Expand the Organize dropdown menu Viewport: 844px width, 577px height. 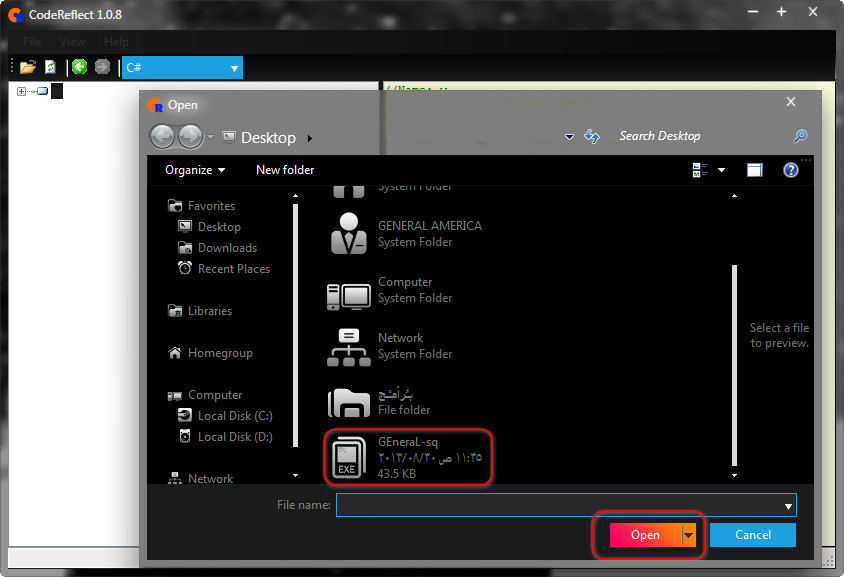point(195,170)
